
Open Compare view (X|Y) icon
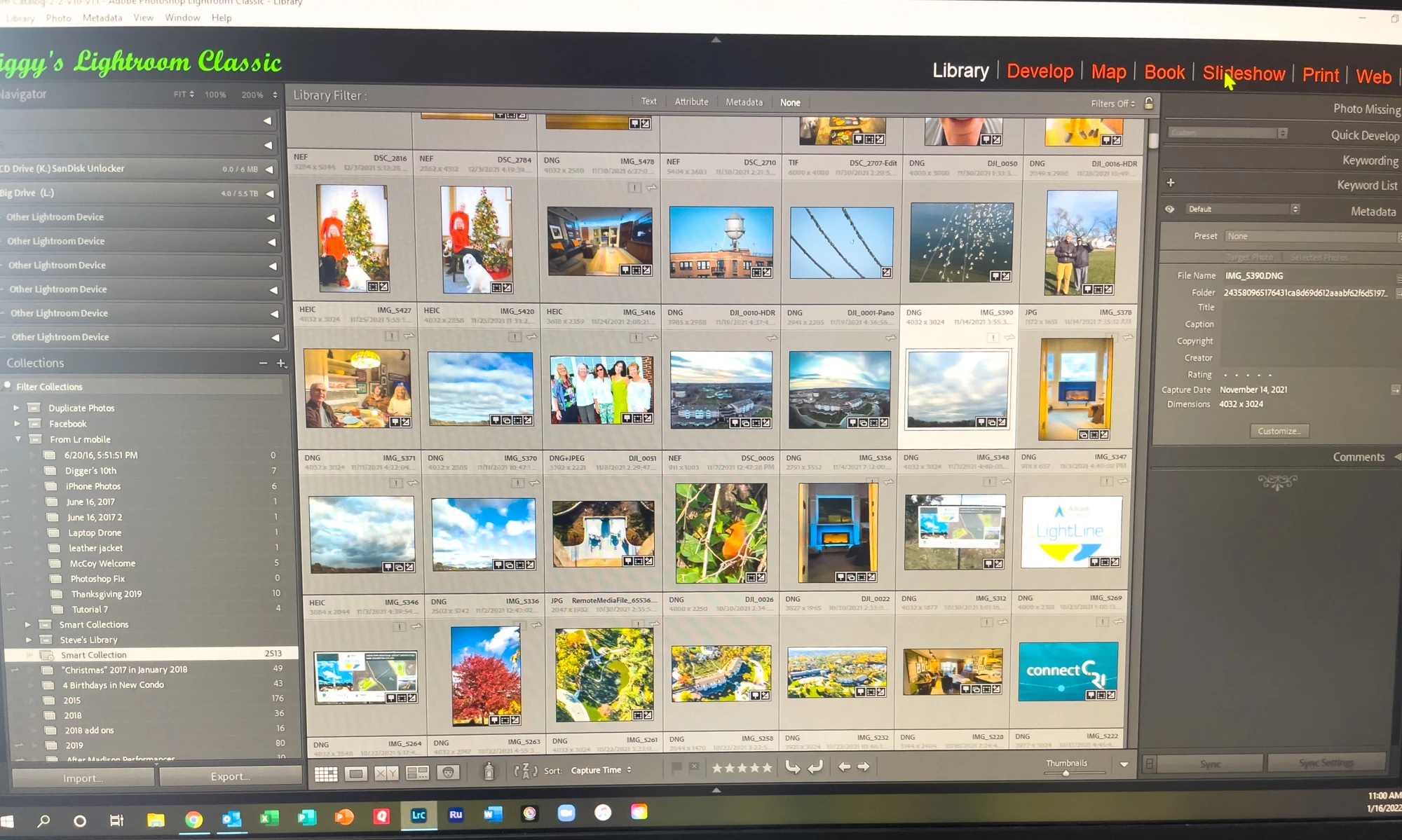coord(386,773)
